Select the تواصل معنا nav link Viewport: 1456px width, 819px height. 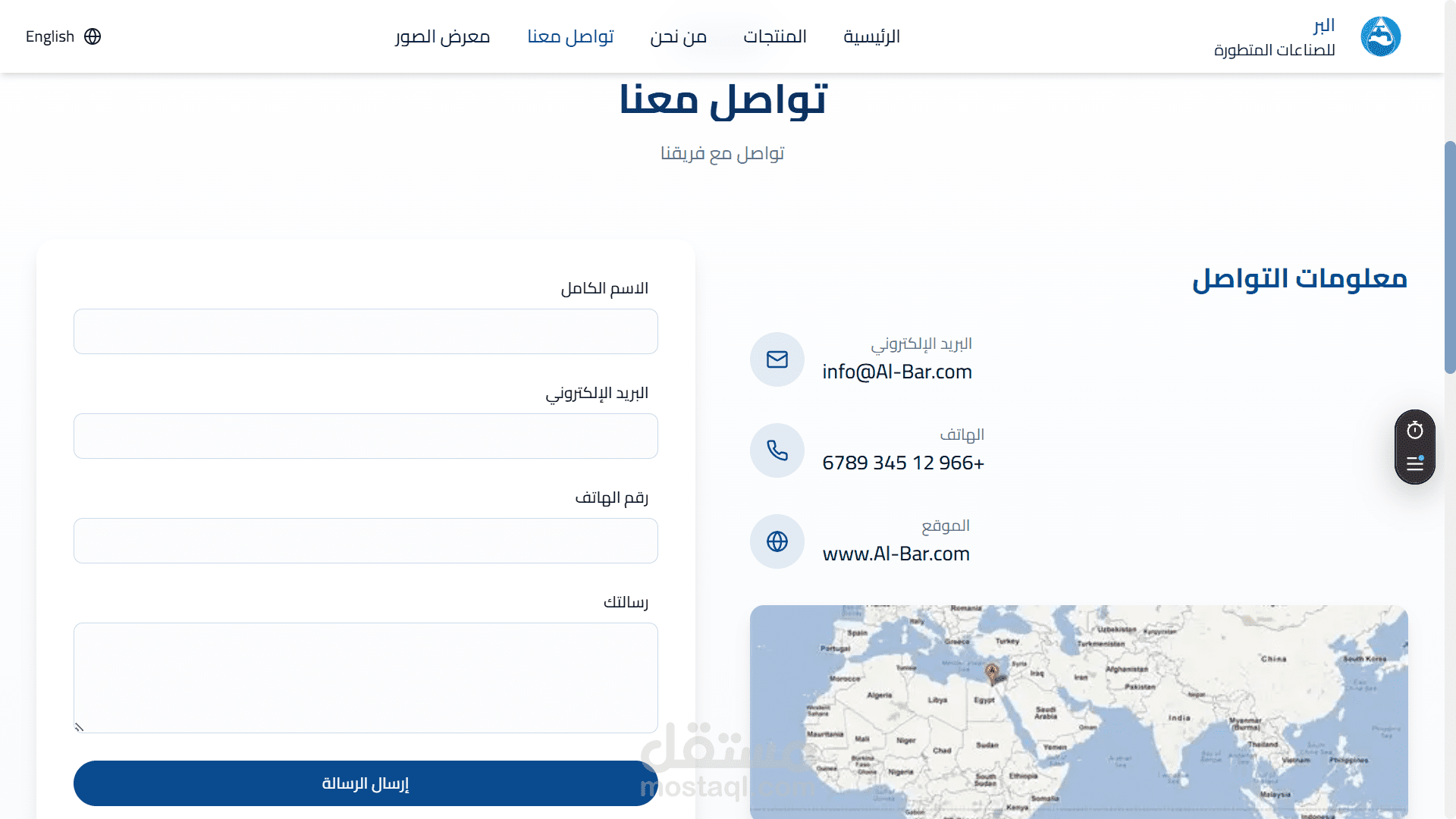pos(570,36)
